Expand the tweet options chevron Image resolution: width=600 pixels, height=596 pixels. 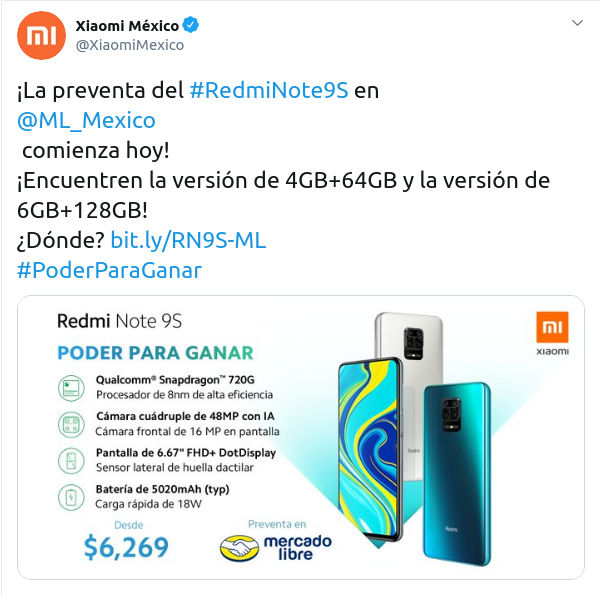coord(577,23)
